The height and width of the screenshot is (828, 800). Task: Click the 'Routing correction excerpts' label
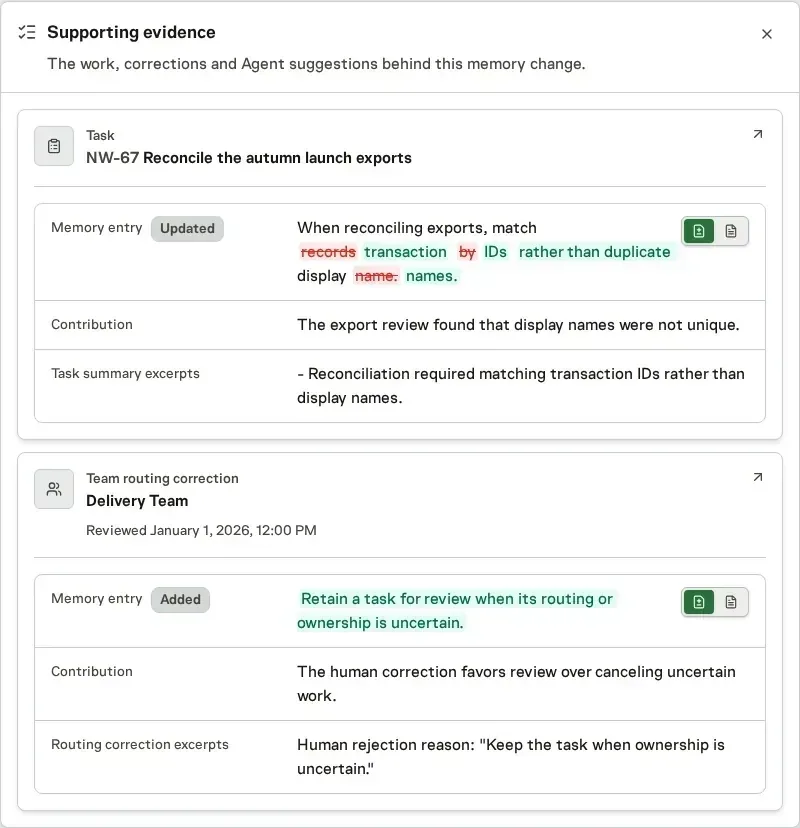pyautogui.click(x=140, y=745)
